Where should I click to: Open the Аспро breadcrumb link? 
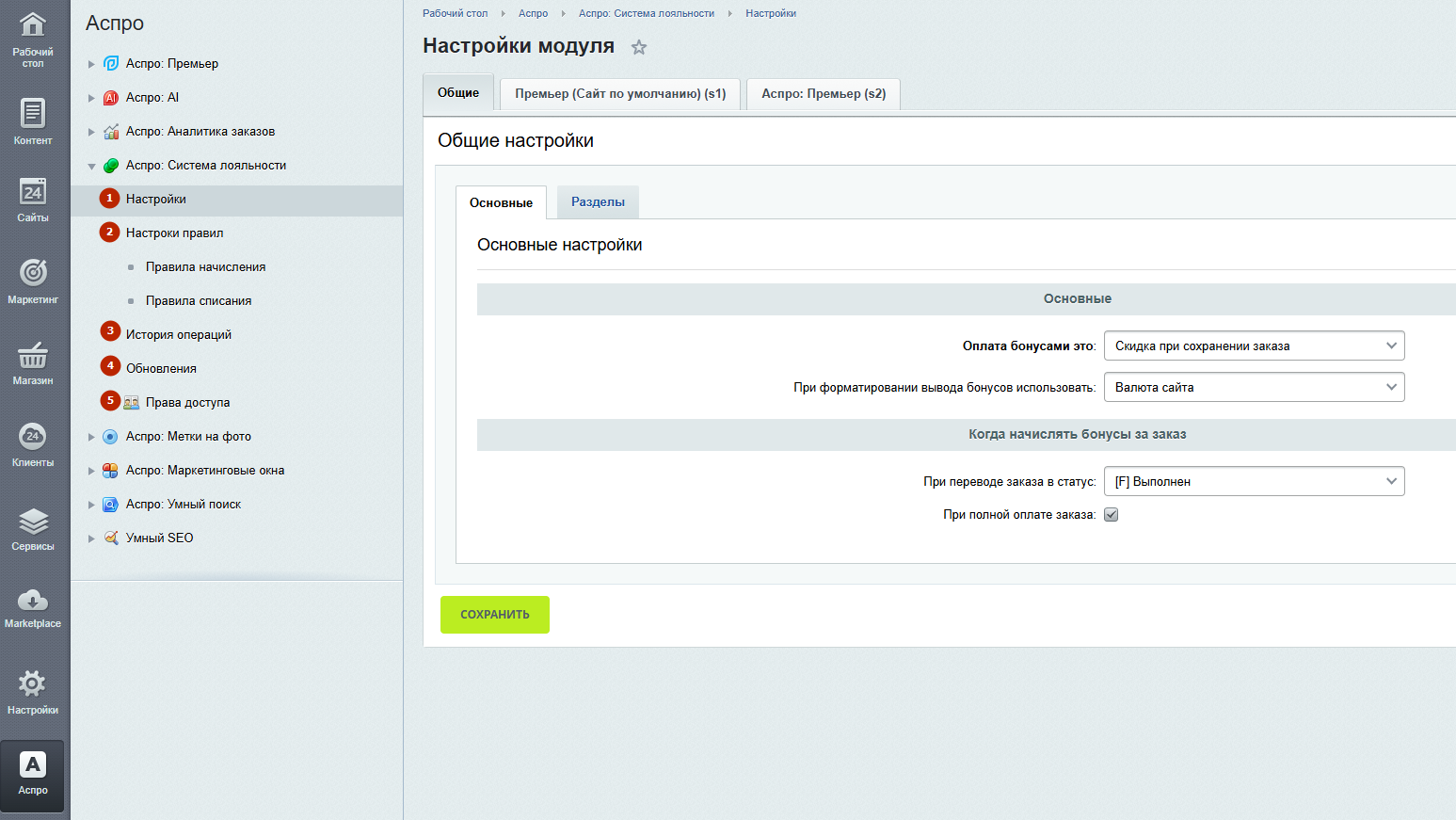click(x=533, y=13)
